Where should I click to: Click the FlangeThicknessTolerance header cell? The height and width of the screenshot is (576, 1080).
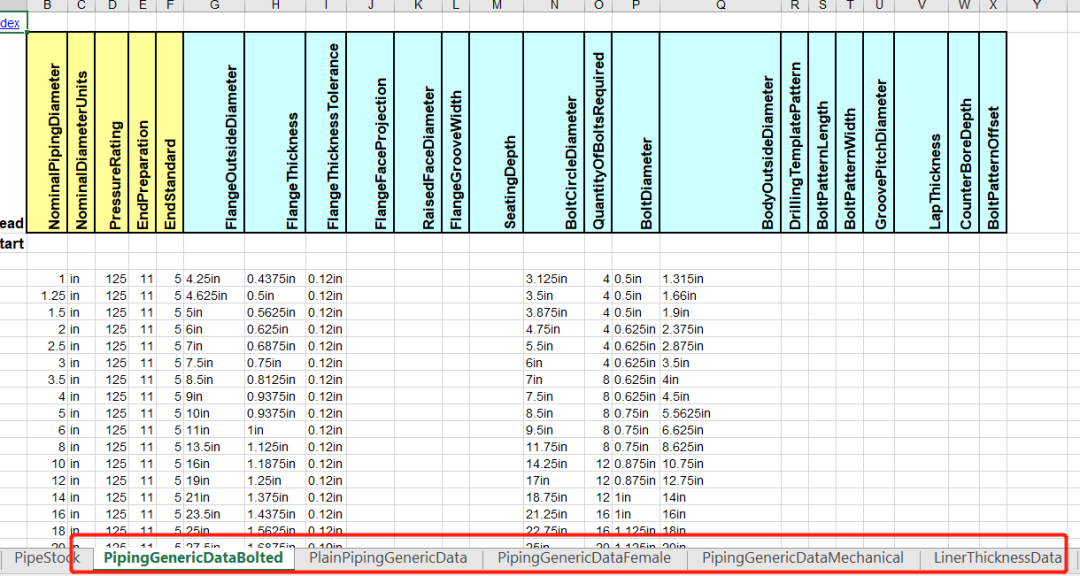coord(325,132)
